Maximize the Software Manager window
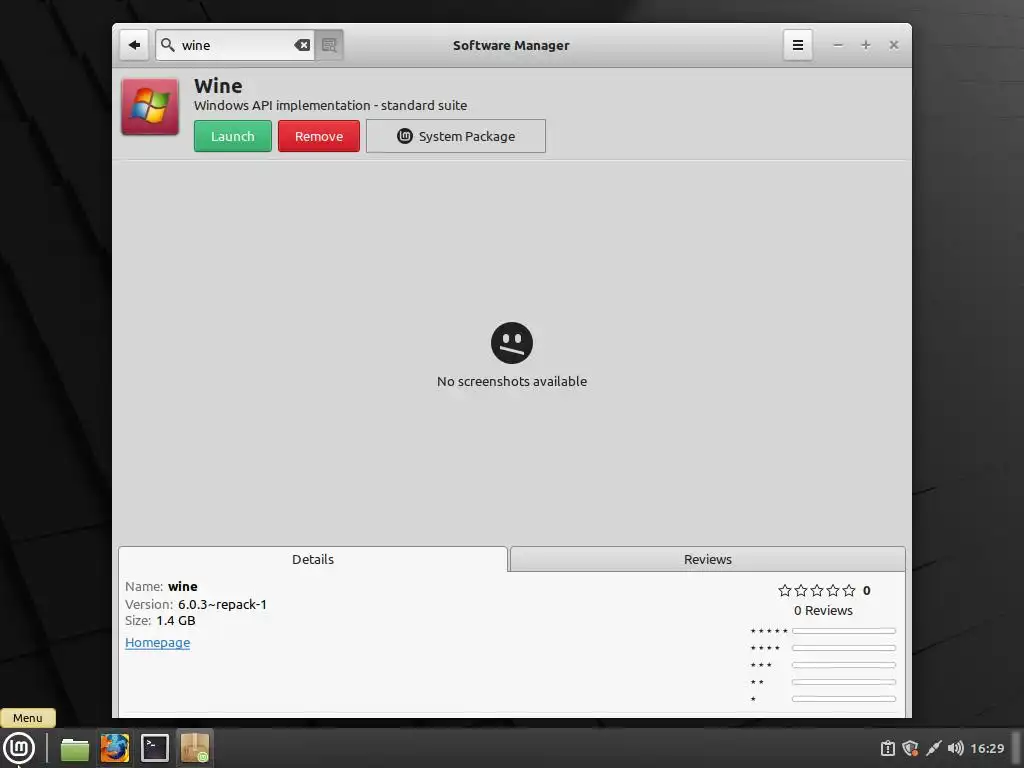The image size is (1024, 768). tap(865, 45)
